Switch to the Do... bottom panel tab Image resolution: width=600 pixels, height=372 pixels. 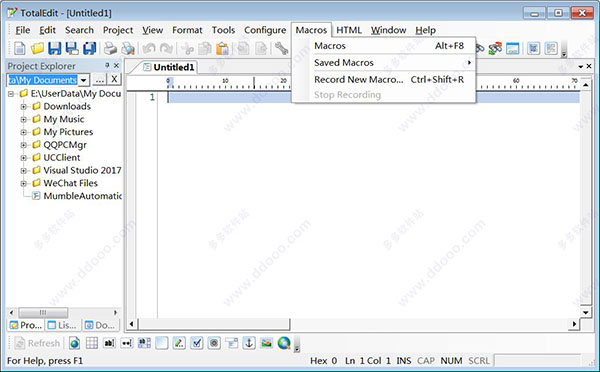pos(100,325)
